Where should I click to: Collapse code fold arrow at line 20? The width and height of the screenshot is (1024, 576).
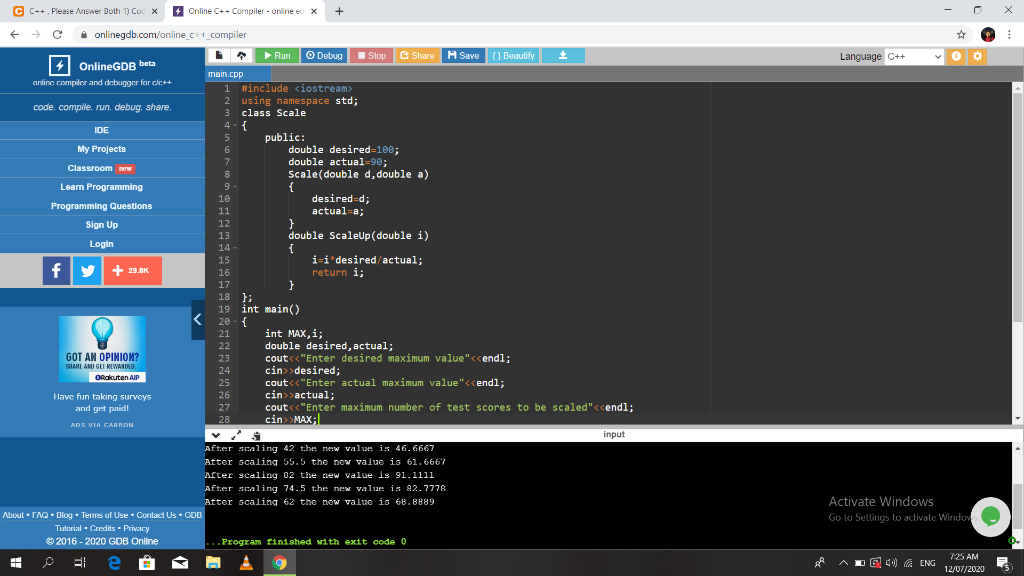point(235,321)
